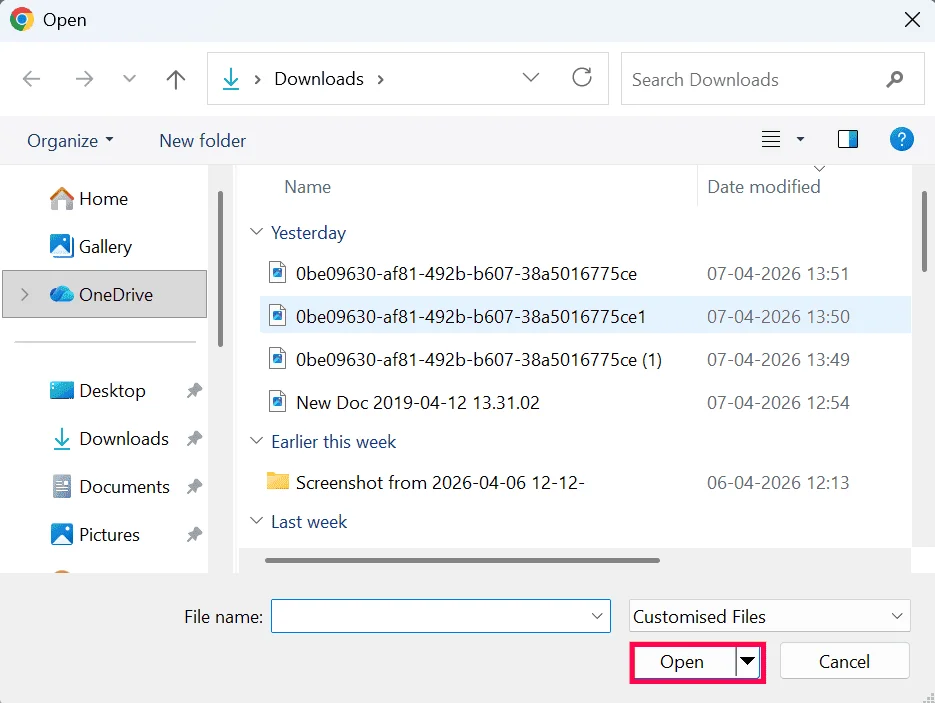Open Home in the navigation pane
The height and width of the screenshot is (703, 935).
pyautogui.click(x=104, y=199)
